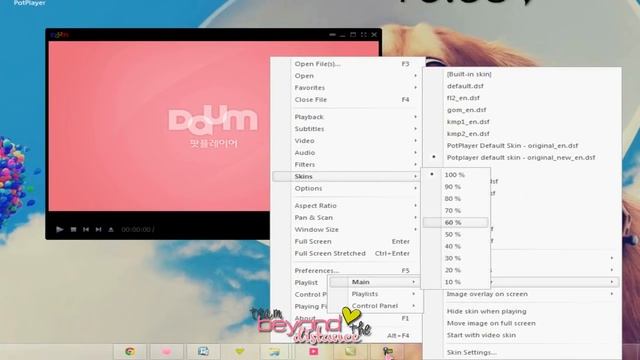
Task: Toggle Hide skin when playing
Action: coord(486,311)
